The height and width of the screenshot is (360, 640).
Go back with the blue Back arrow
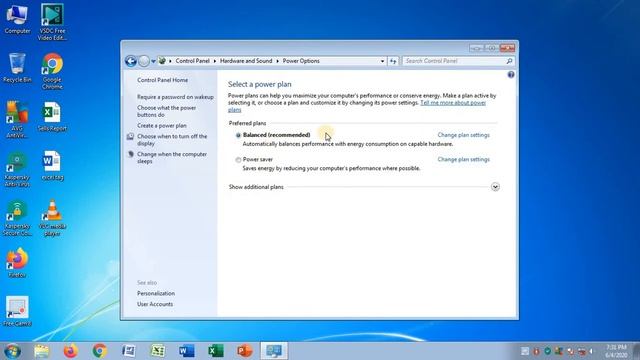click(131, 61)
